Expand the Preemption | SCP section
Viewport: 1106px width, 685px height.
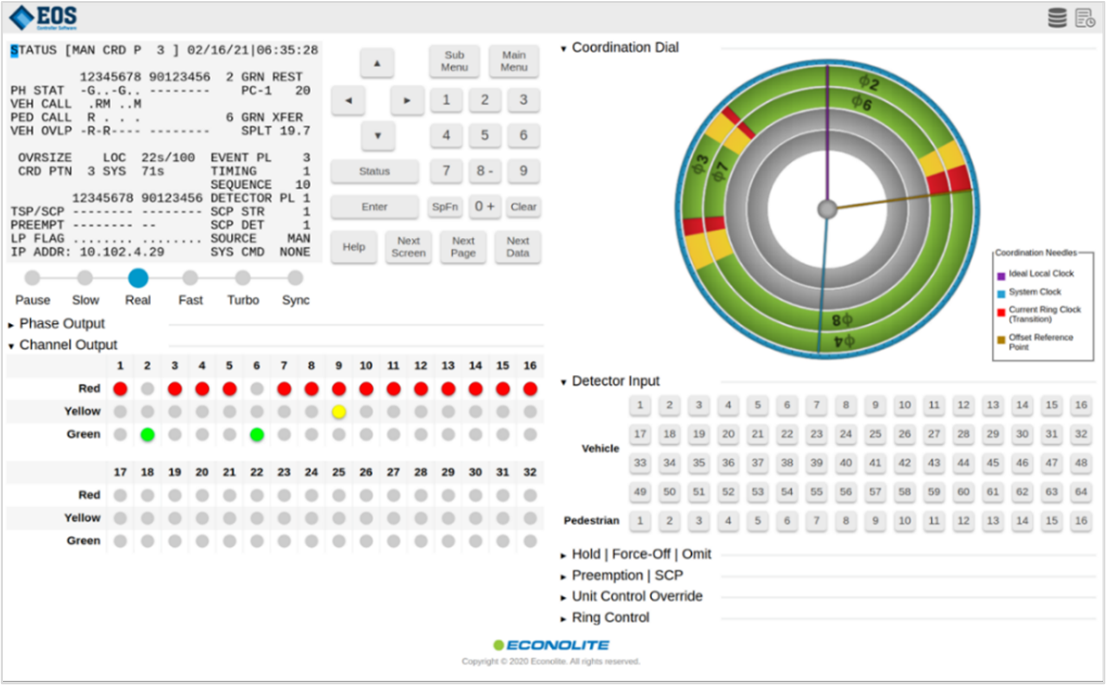(627, 575)
